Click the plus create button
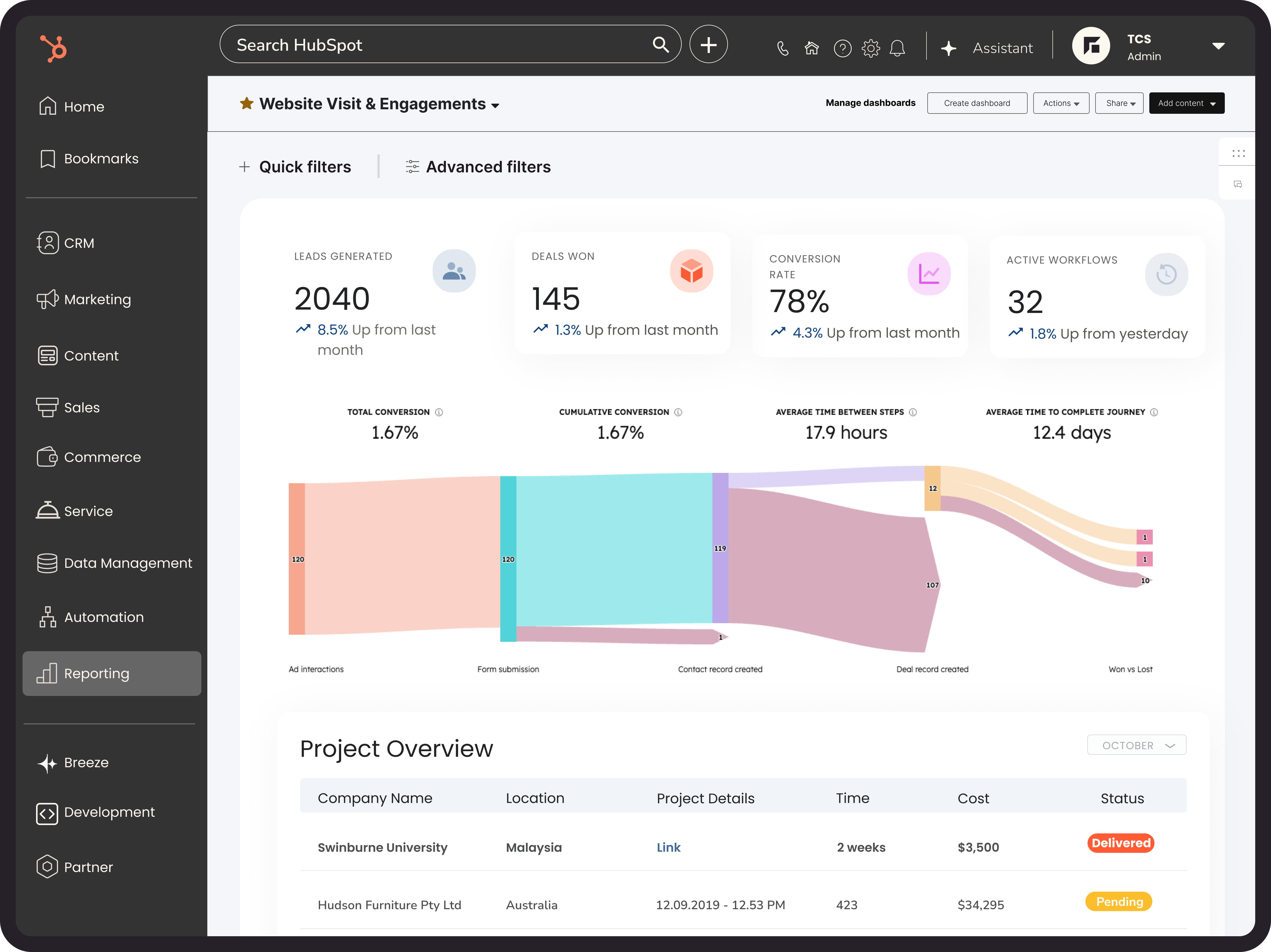This screenshot has width=1271, height=952. pos(708,44)
